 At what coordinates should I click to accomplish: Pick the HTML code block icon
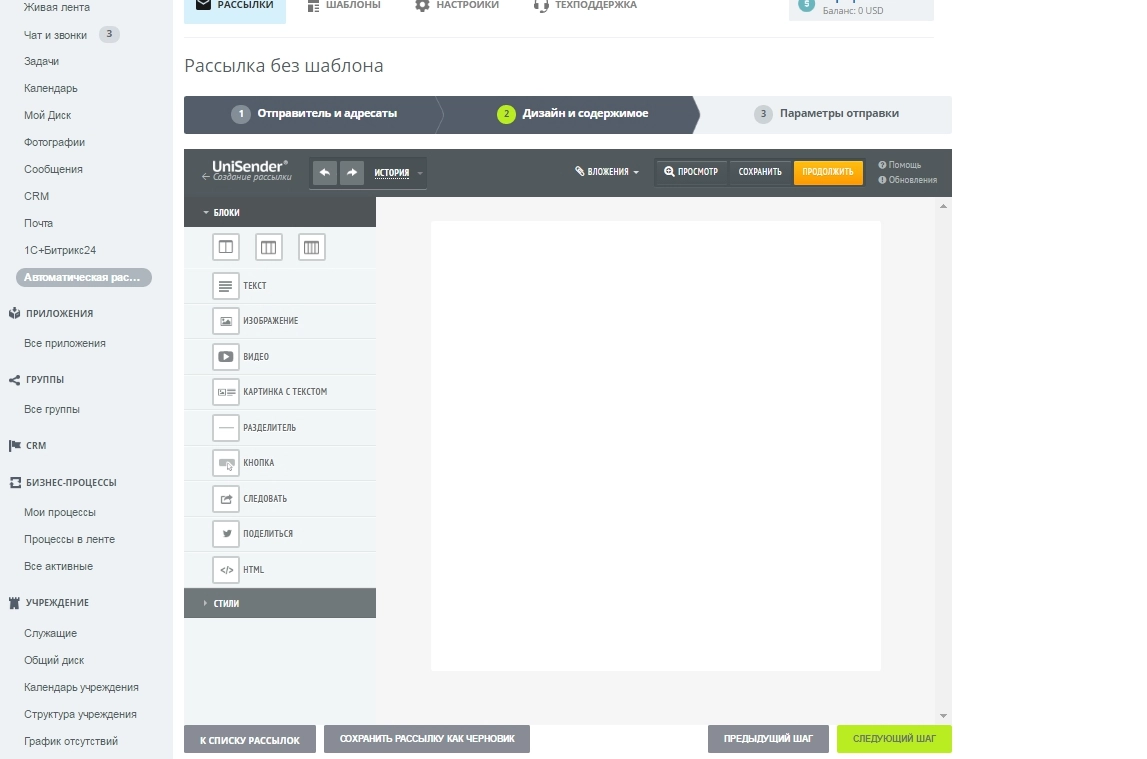[226, 570]
